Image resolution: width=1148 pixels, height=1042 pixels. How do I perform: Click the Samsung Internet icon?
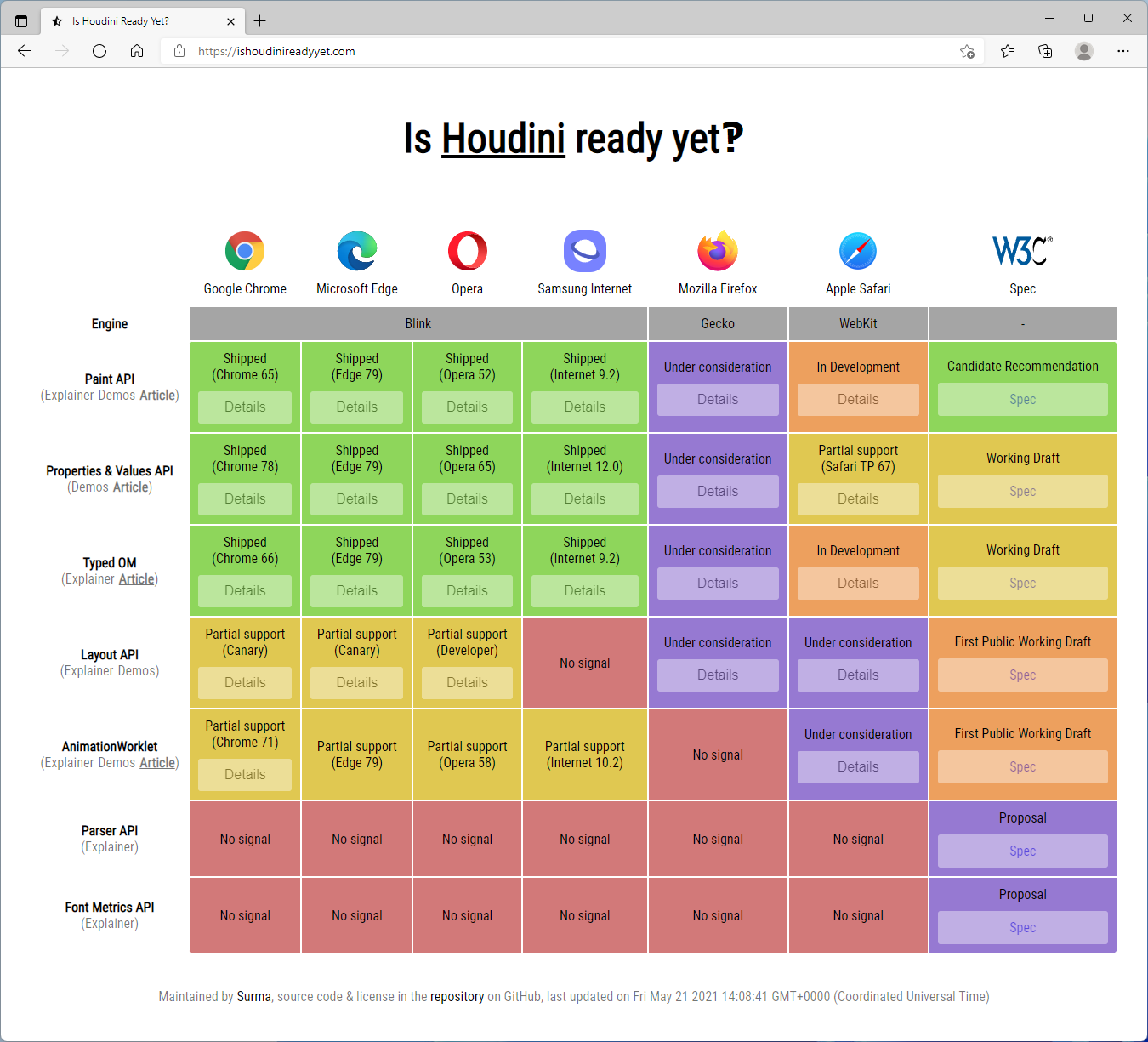point(584,251)
